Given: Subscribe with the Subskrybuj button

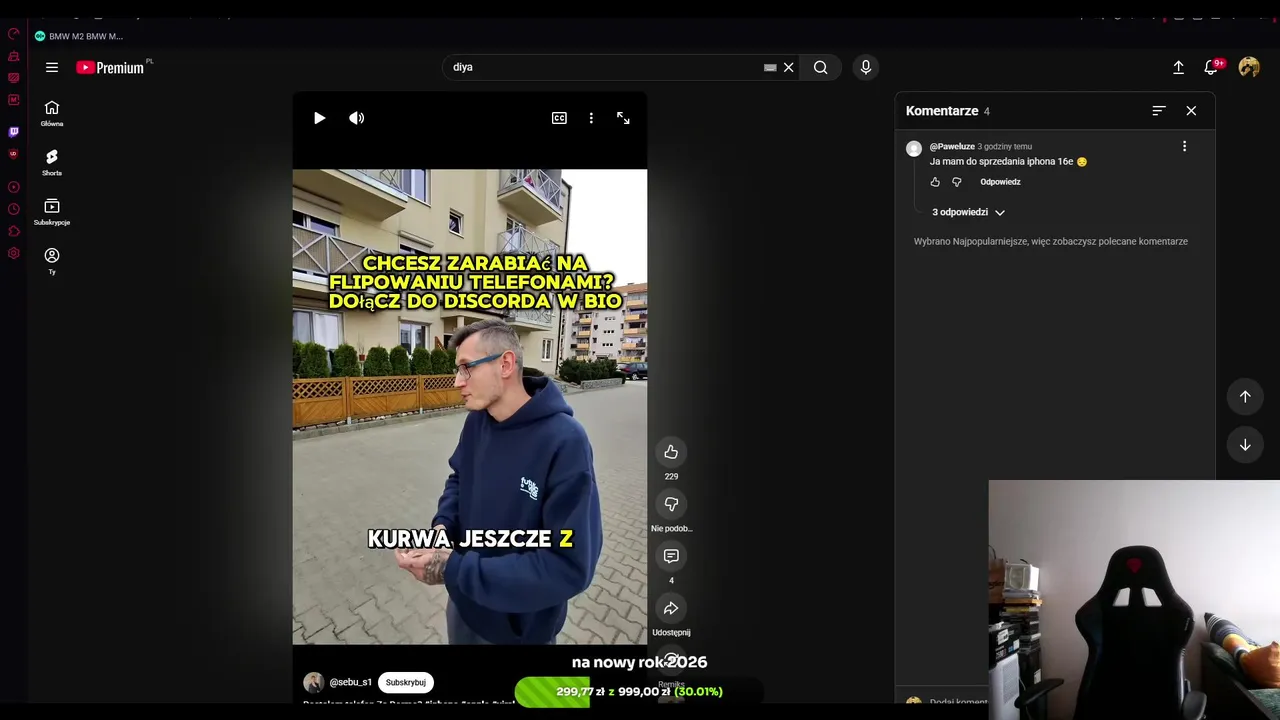Looking at the screenshot, I should tap(405, 682).
